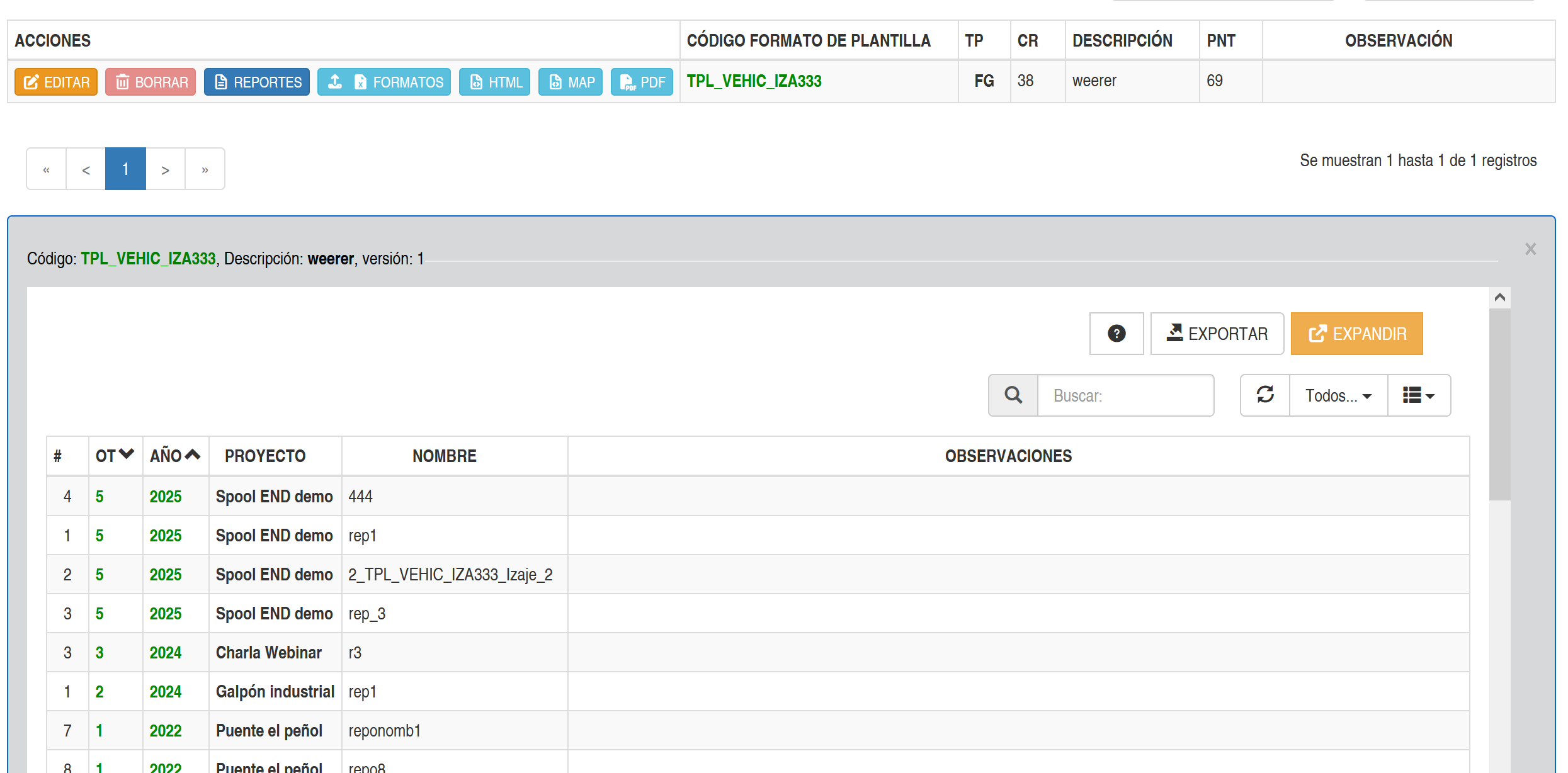Go to pagination page 1

pyautogui.click(x=125, y=169)
